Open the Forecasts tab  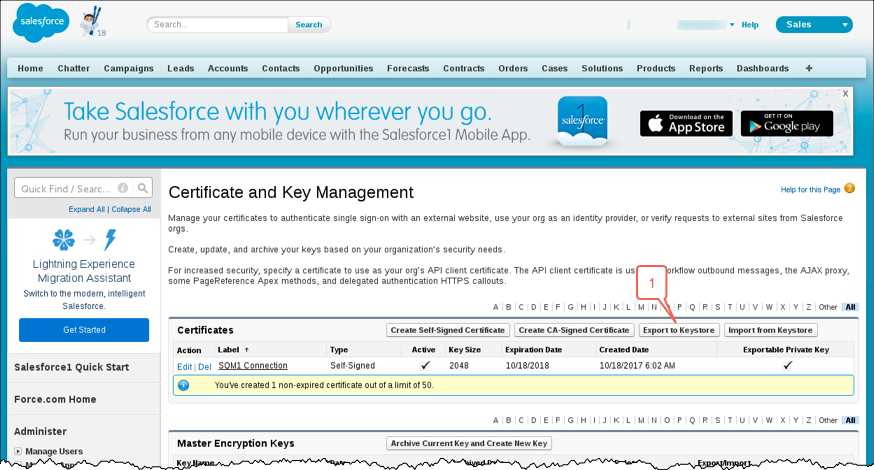pos(408,68)
